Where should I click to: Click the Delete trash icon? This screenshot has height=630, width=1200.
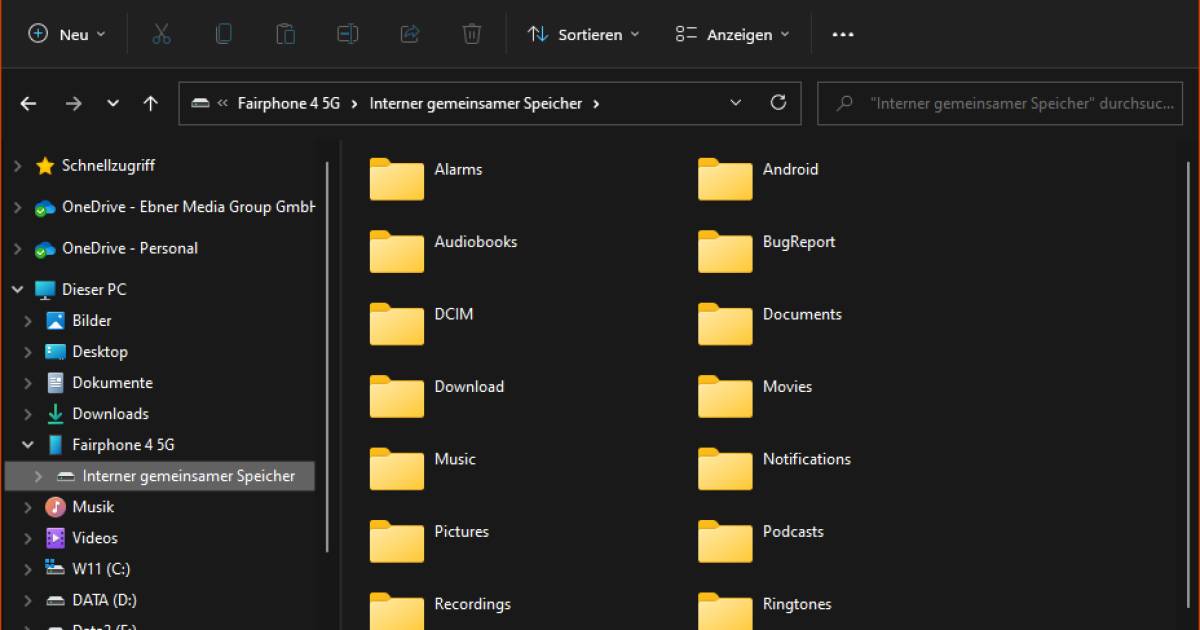click(472, 34)
